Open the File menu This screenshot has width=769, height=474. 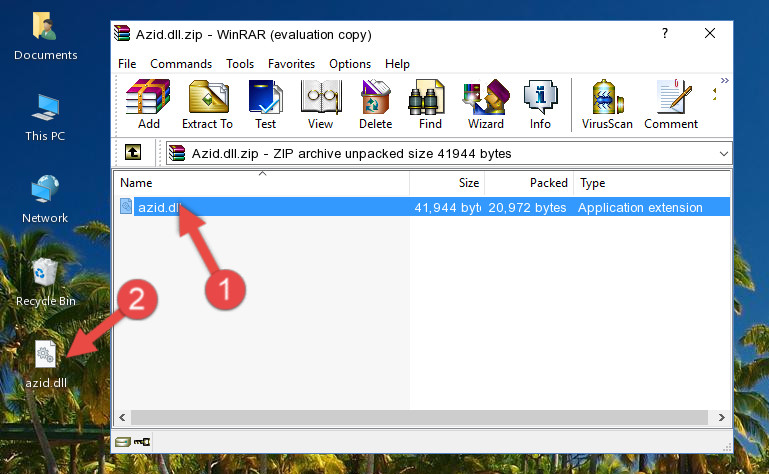point(127,64)
